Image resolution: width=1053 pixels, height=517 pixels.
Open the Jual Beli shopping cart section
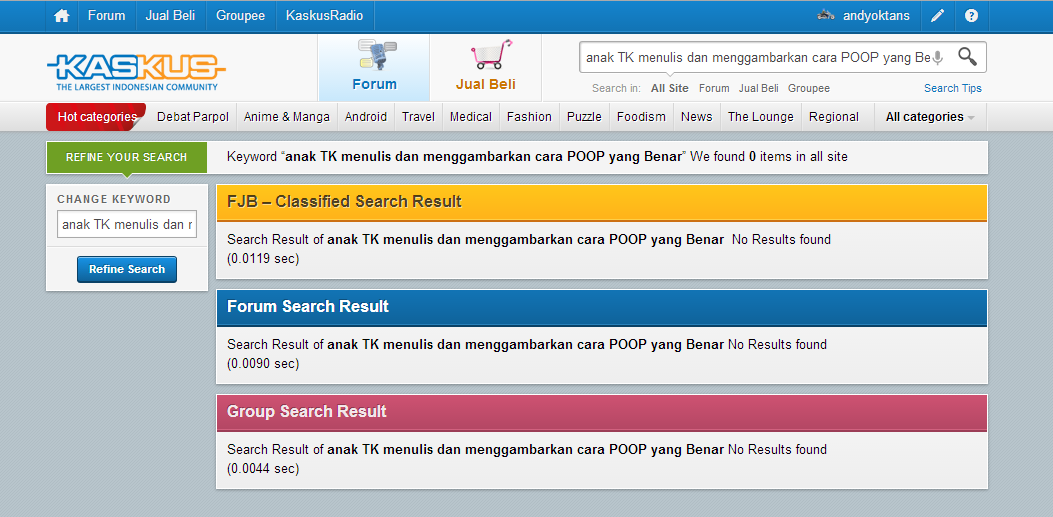pyautogui.click(x=486, y=67)
